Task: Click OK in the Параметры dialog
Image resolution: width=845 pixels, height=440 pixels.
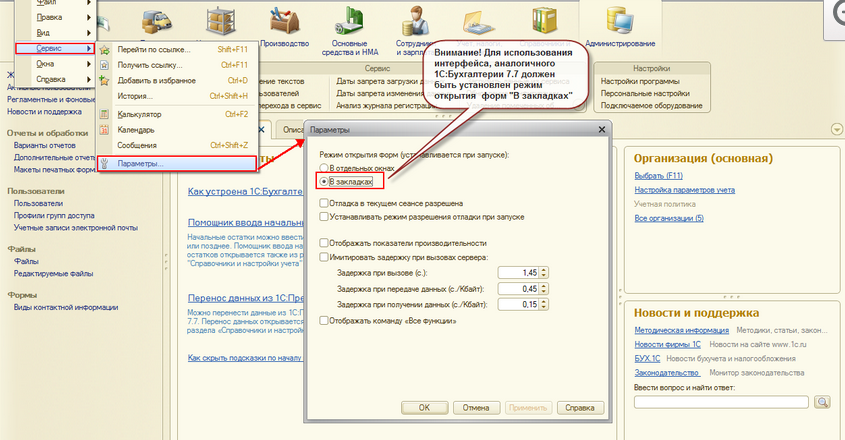Action: pos(425,408)
